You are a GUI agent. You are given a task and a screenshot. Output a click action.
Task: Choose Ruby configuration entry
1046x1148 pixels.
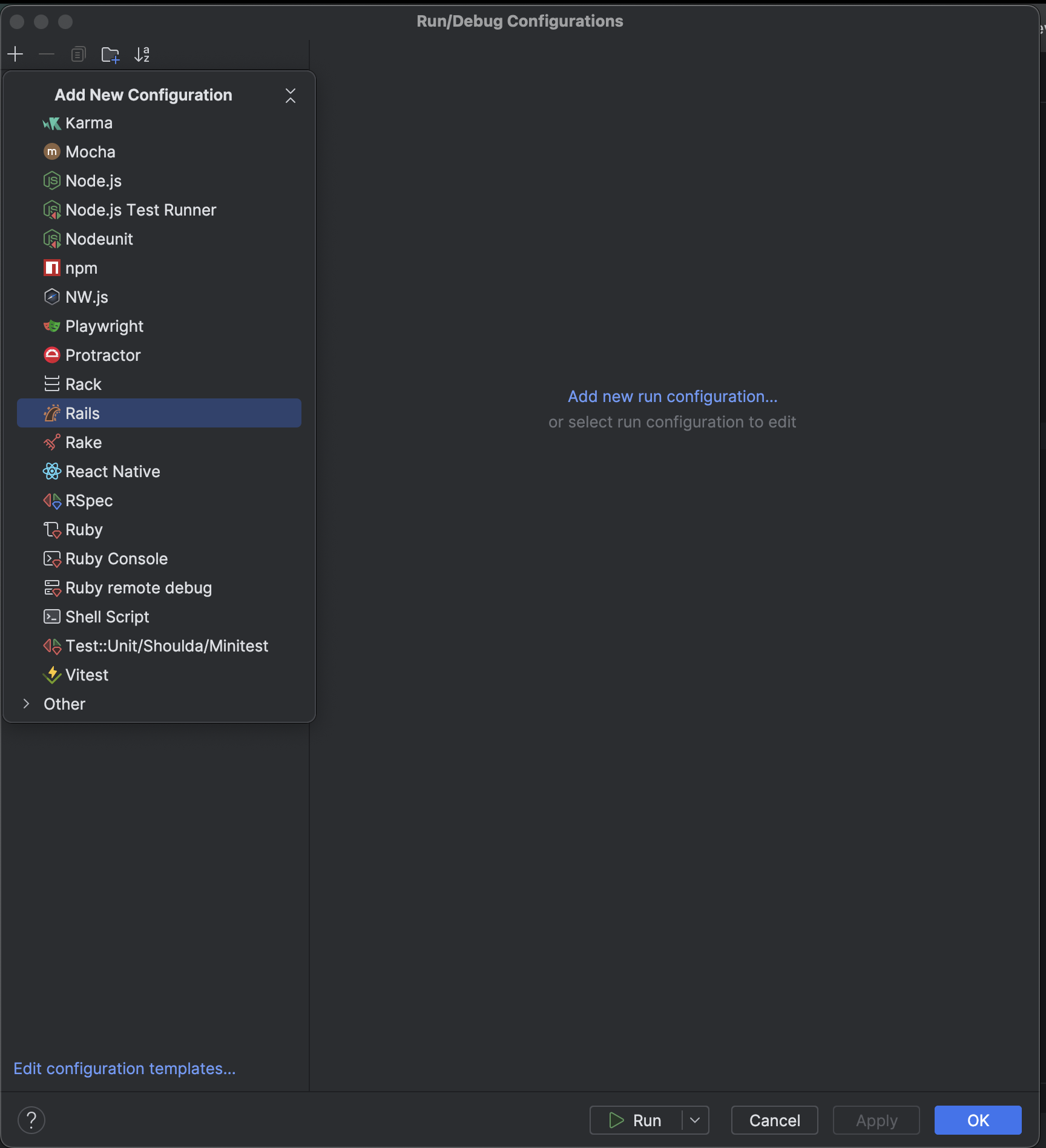click(x=159, y=530)
